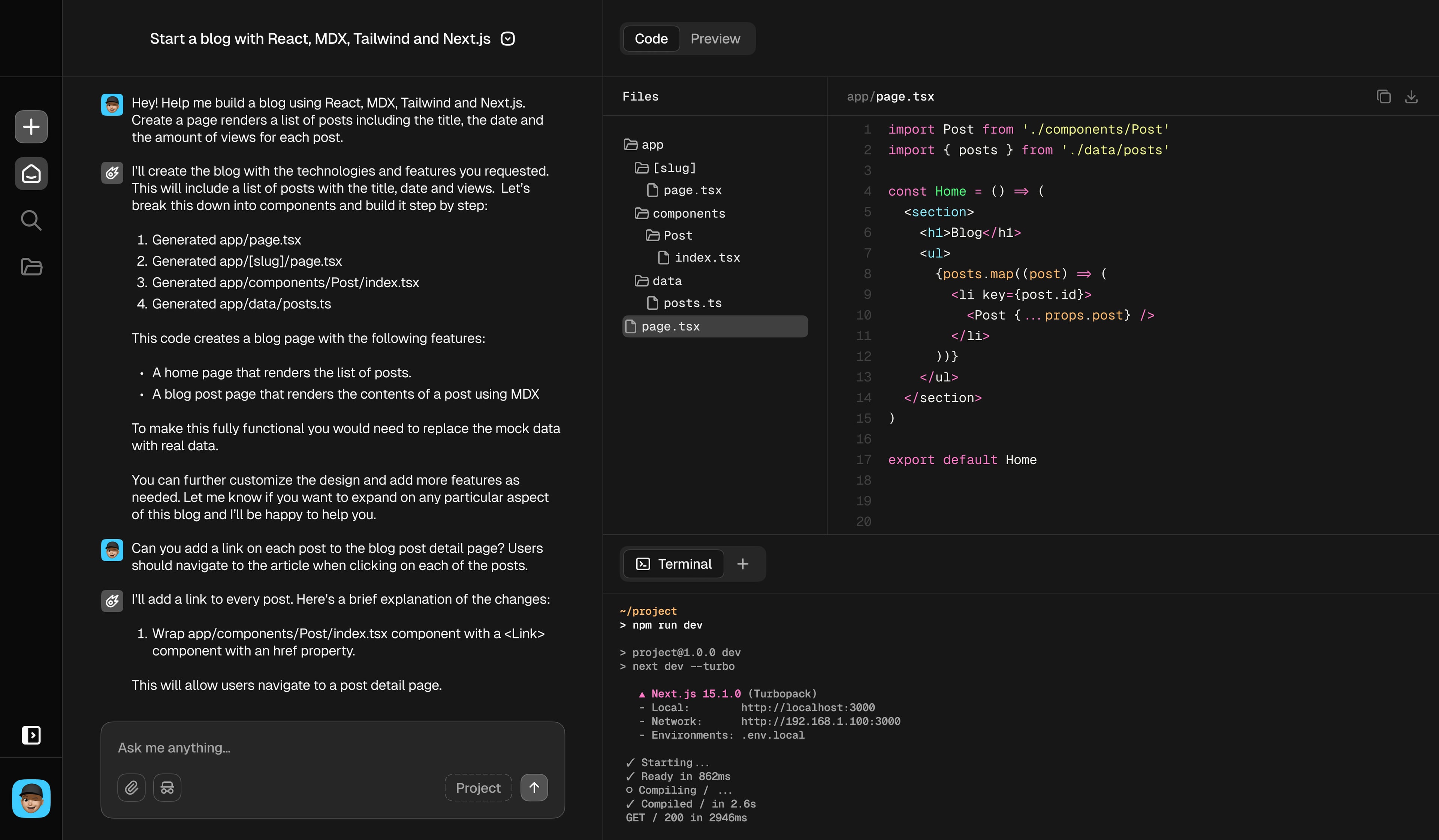Expand the sidebar with the panel icon
Image resolution: width=1439 pixels, height=840 pixels.
(31, 735)
